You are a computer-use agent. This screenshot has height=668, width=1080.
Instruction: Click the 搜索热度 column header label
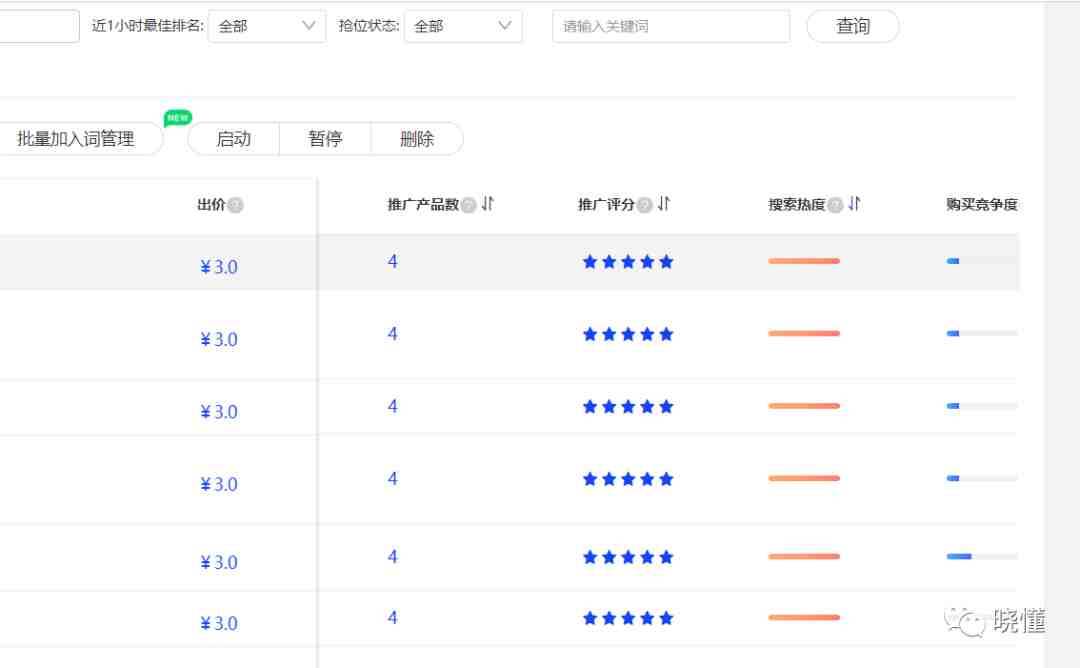click(x=797, y=205)
